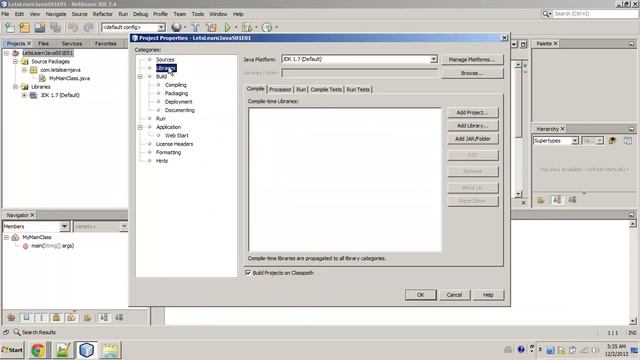Viewport: 640px width, 360px height.
Task: Click the Save All toolbar icon
Action: (56, 27)
